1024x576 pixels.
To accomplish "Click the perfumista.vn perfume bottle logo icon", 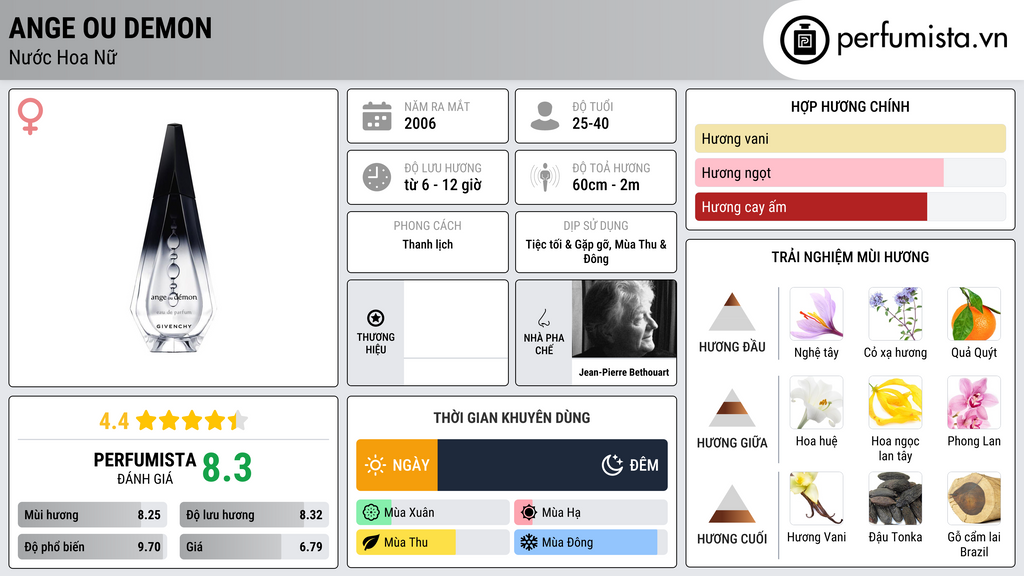I will [x=804, y=40].
